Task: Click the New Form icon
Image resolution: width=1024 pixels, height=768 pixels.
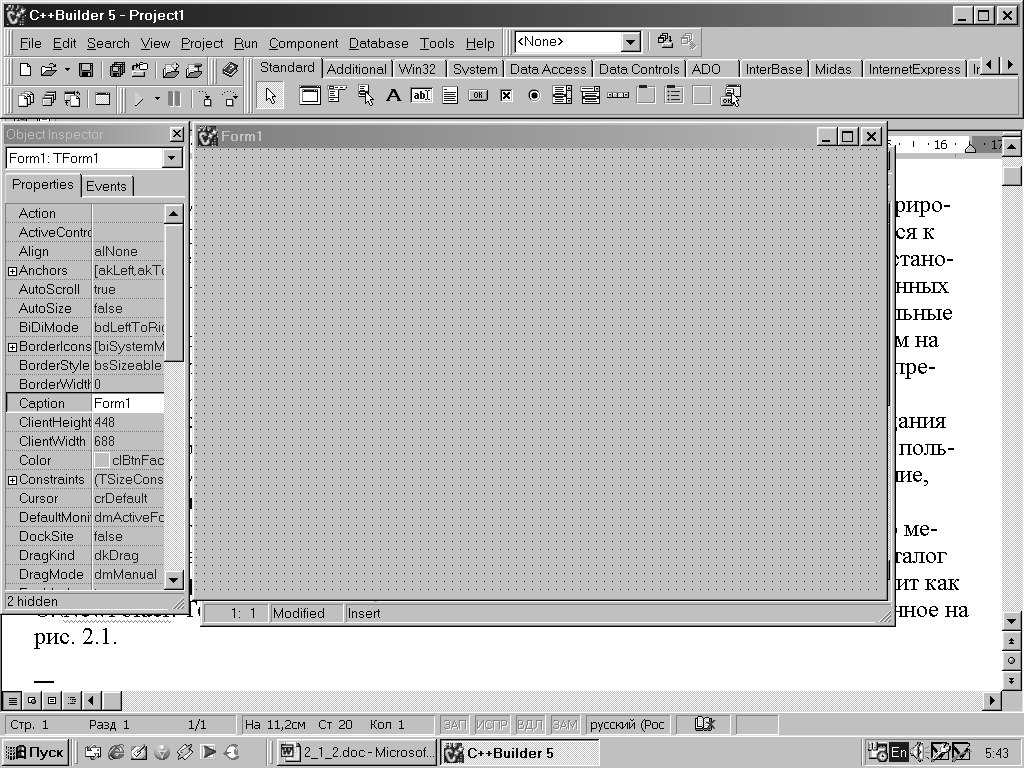Action: pyautogui.click(x=103, y=99)
